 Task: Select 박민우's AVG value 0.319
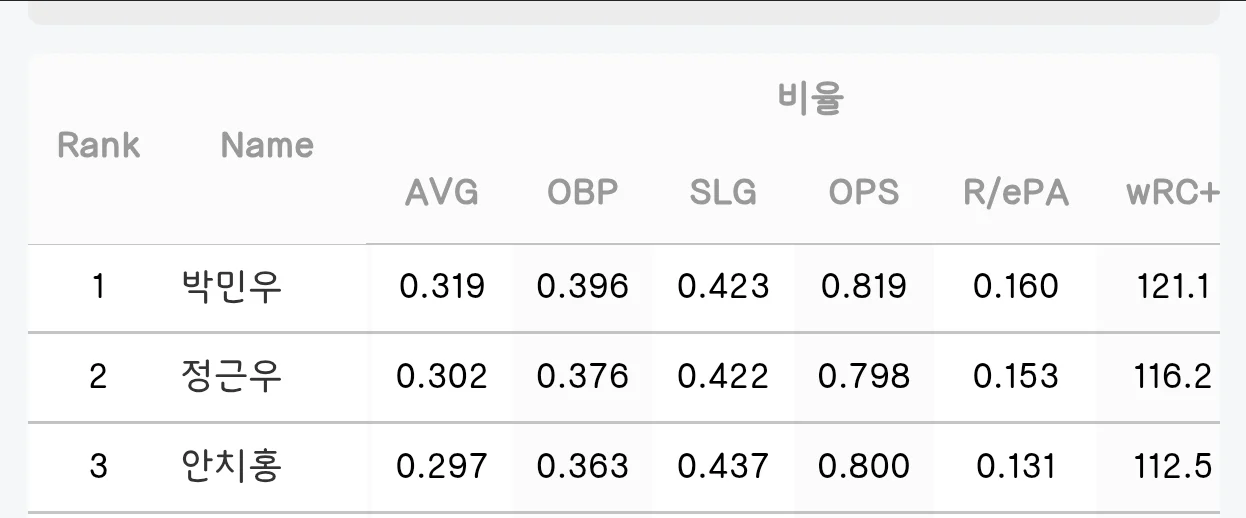pos(442,287)
